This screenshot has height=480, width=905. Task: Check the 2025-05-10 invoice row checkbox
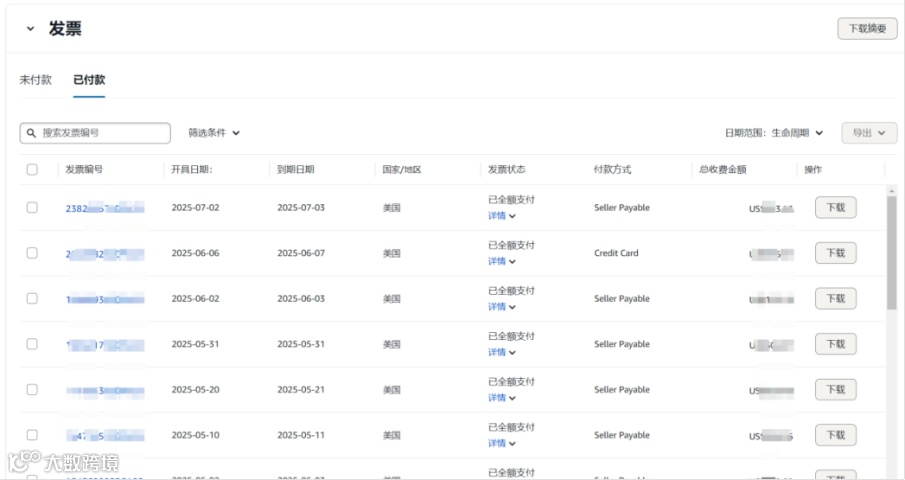coord(32,435)
